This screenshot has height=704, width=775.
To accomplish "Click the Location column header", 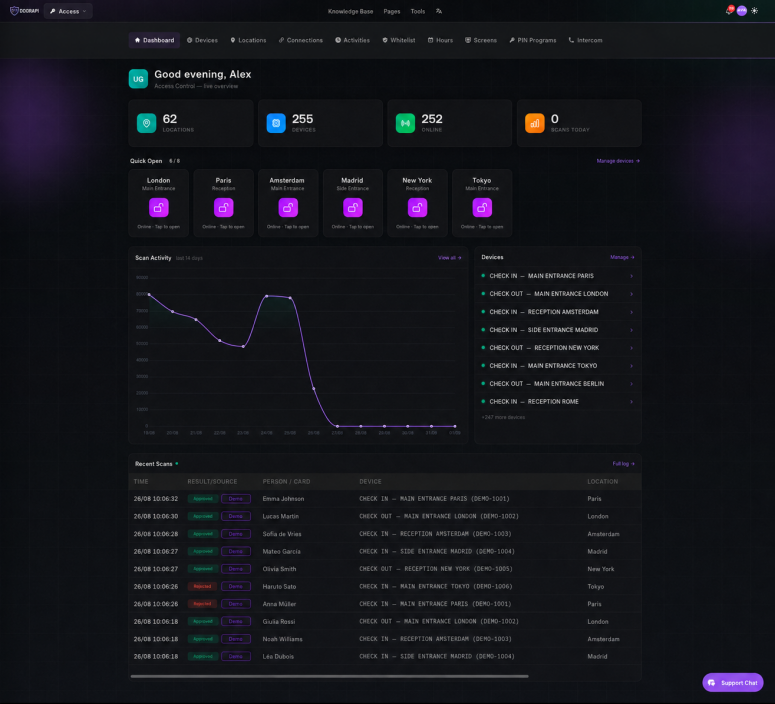I will [x=603, y=482].
